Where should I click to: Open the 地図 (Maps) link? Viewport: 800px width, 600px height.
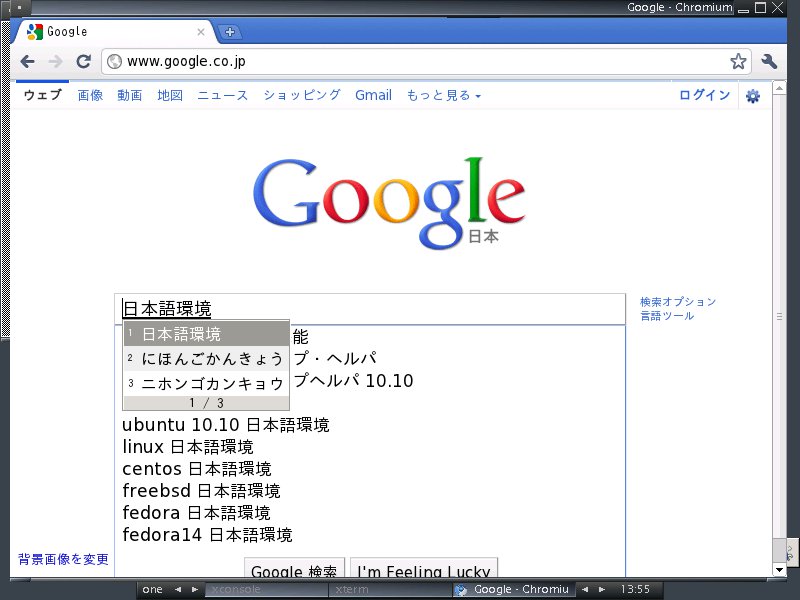[x=169, y=95]
